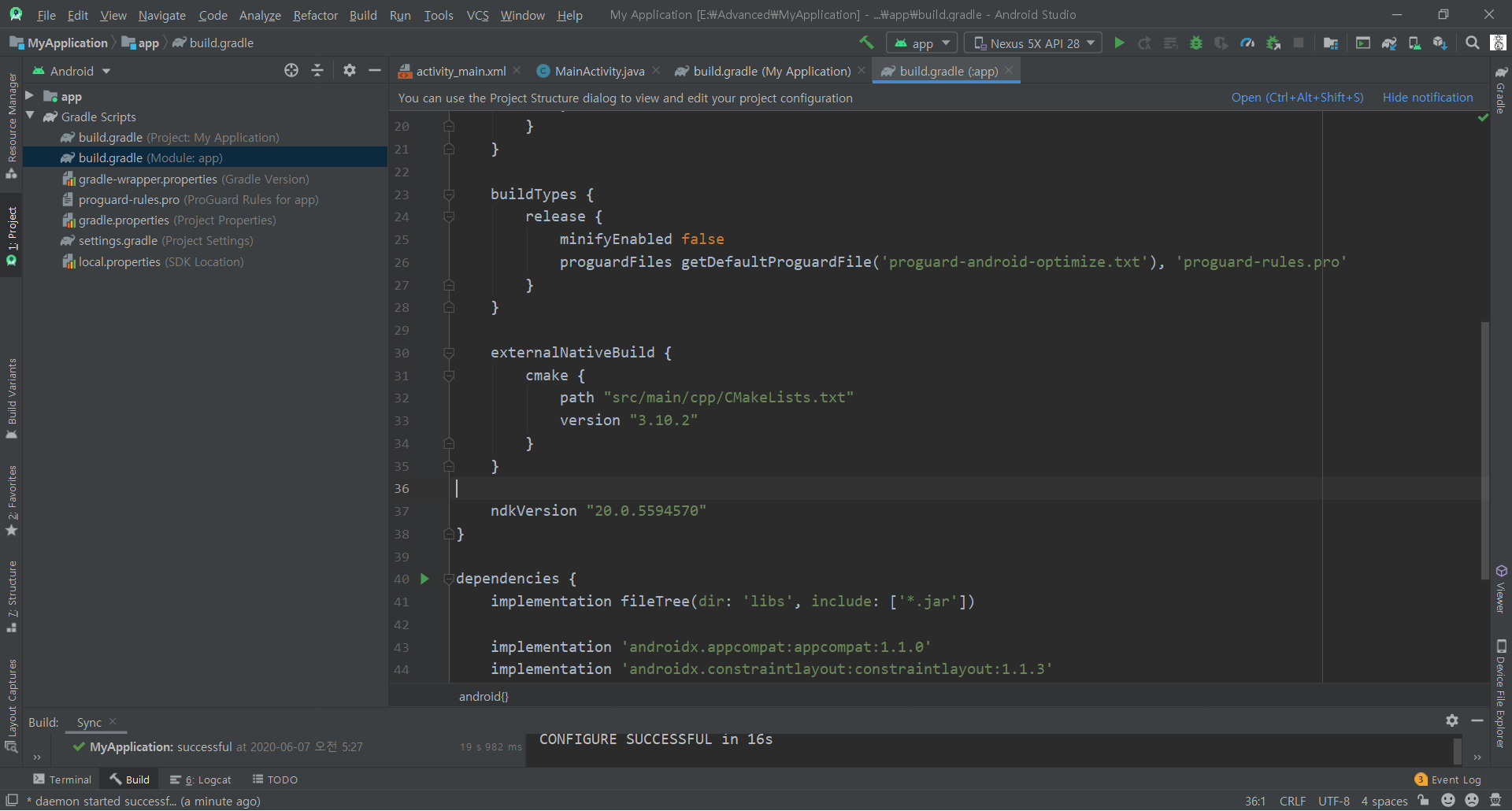Viewport: 1512px width, 811px height.
Task: Fold the cmake block at line 31
Action: (x=449, y=376)
